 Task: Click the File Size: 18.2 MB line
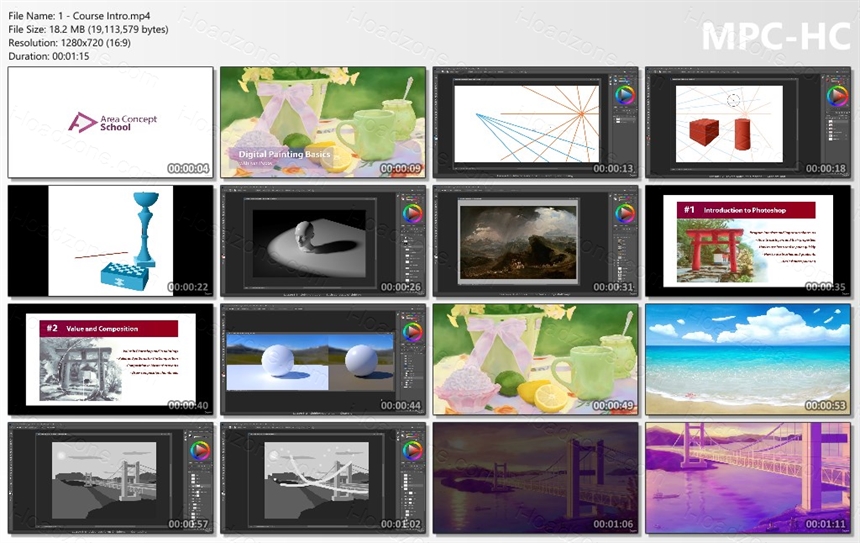click(x=88, y=29)
